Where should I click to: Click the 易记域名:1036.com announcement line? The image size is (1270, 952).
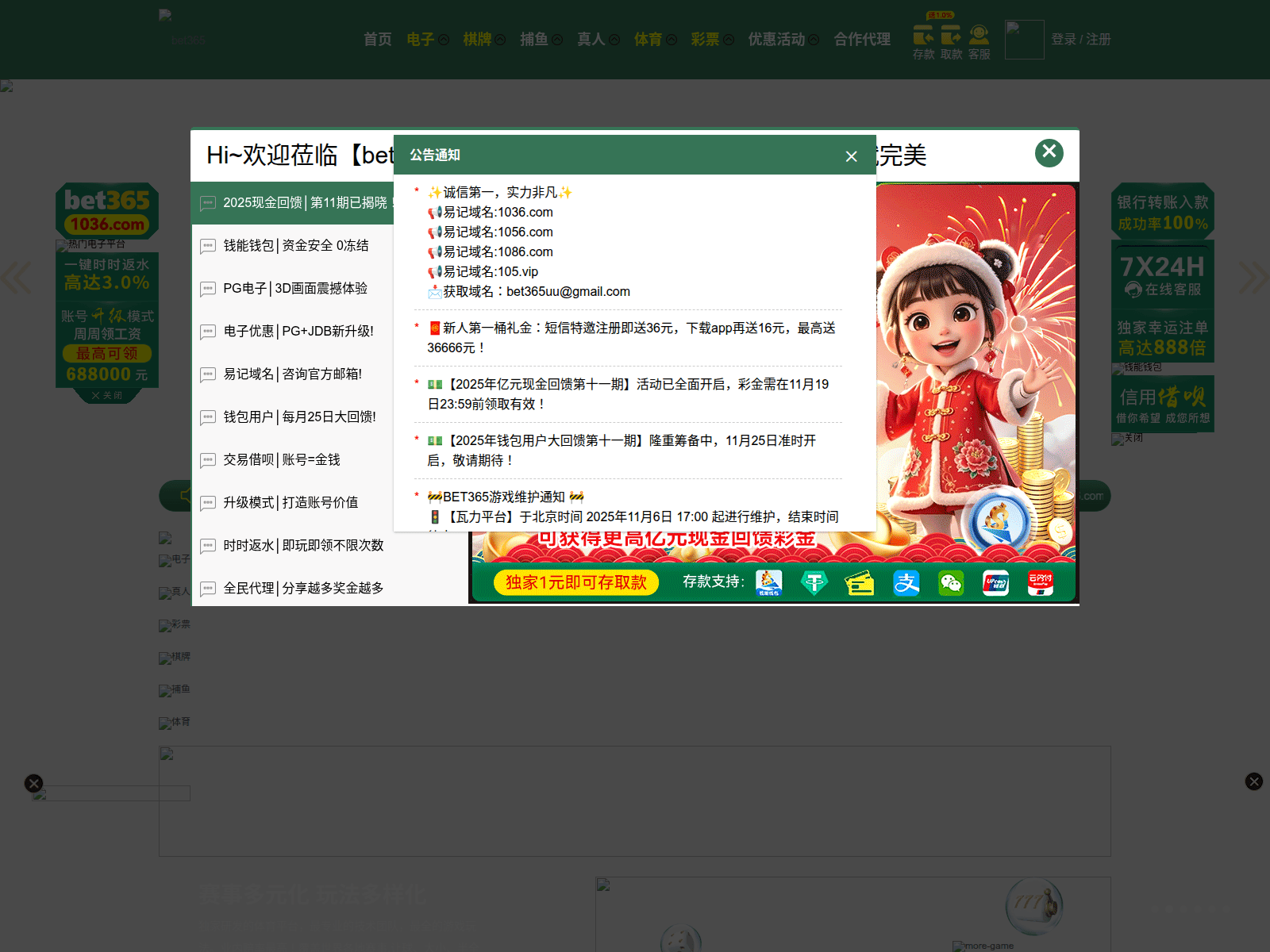(491, 213)
